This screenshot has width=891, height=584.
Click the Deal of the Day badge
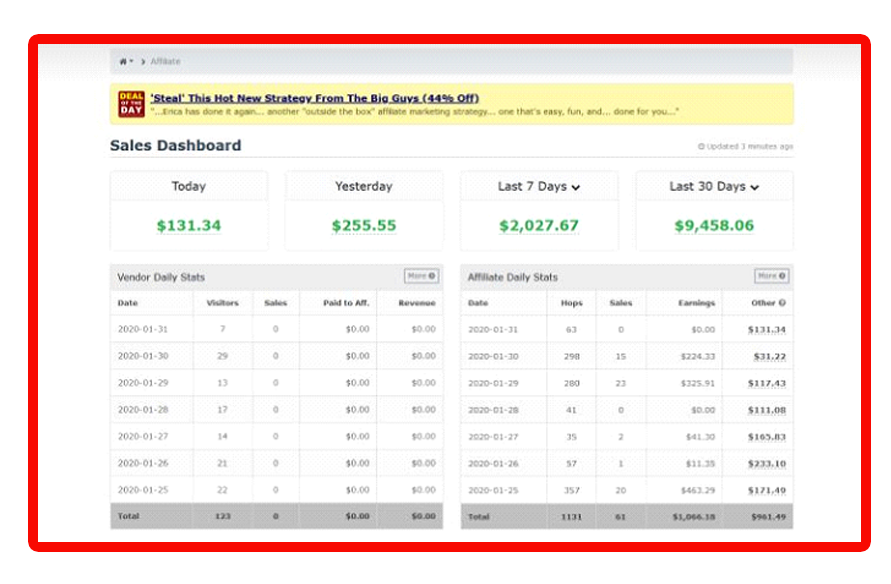click(x=131, y=104)
